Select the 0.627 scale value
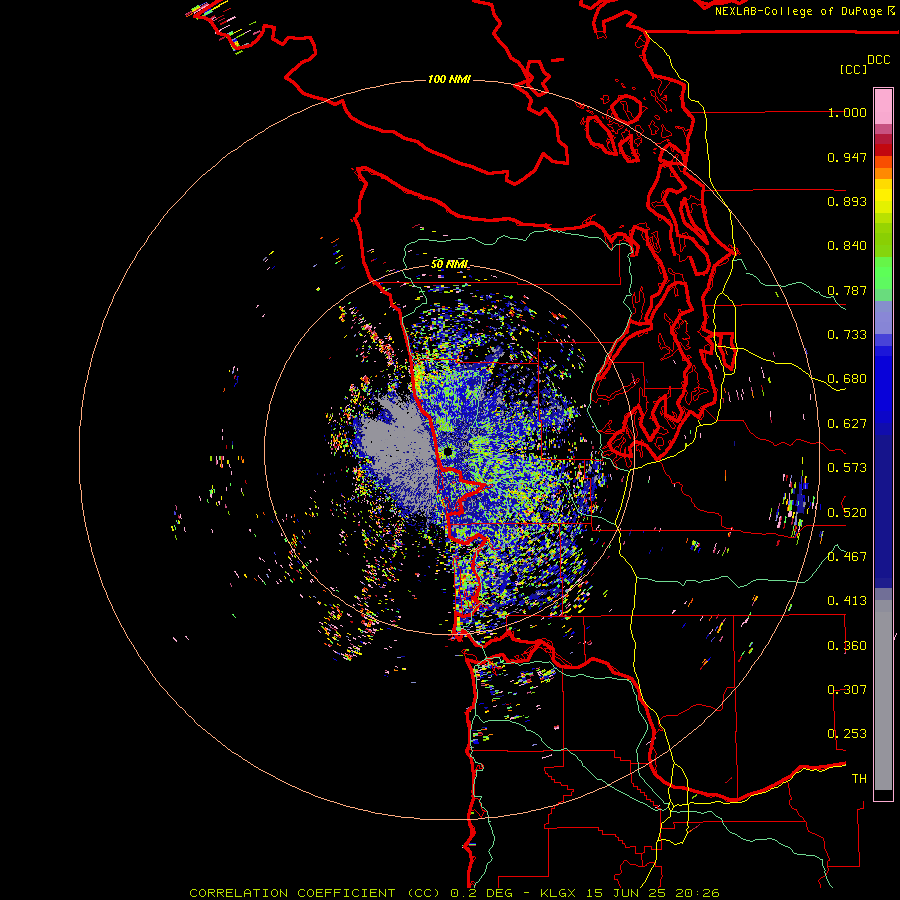Screen dimensions: 900x900 coord(847,424)
